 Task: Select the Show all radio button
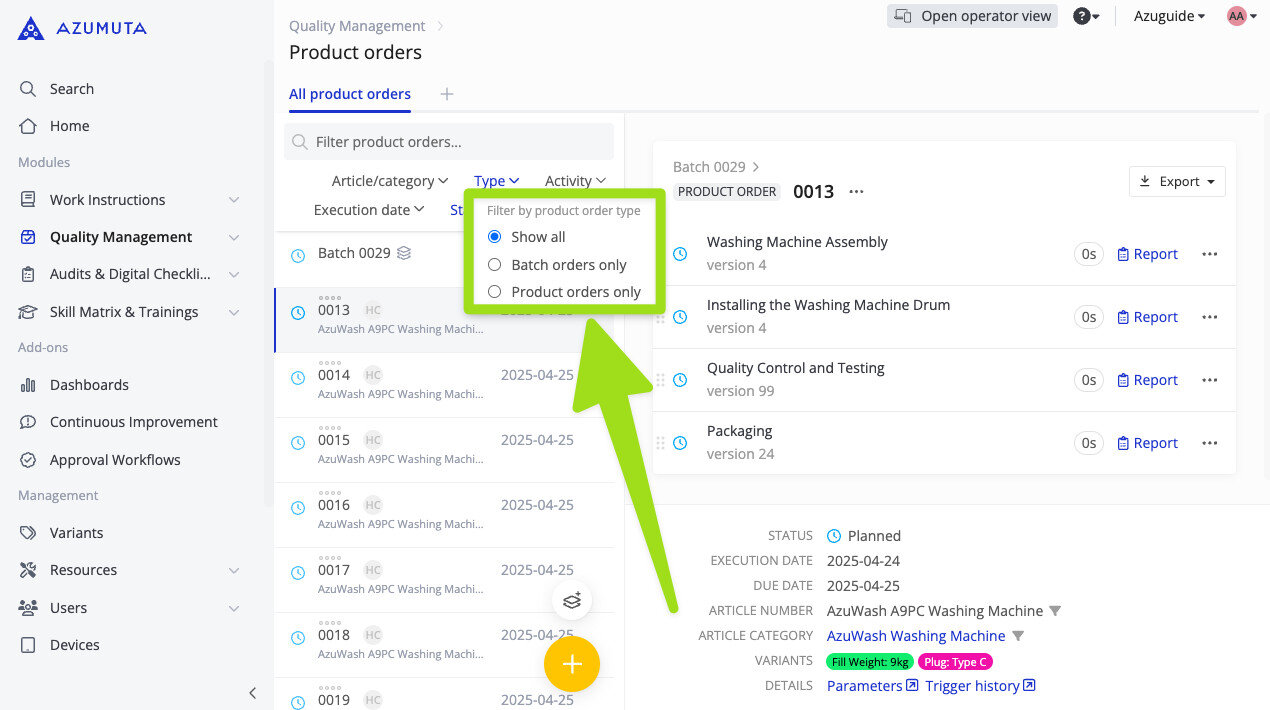[x=494, y=236]
